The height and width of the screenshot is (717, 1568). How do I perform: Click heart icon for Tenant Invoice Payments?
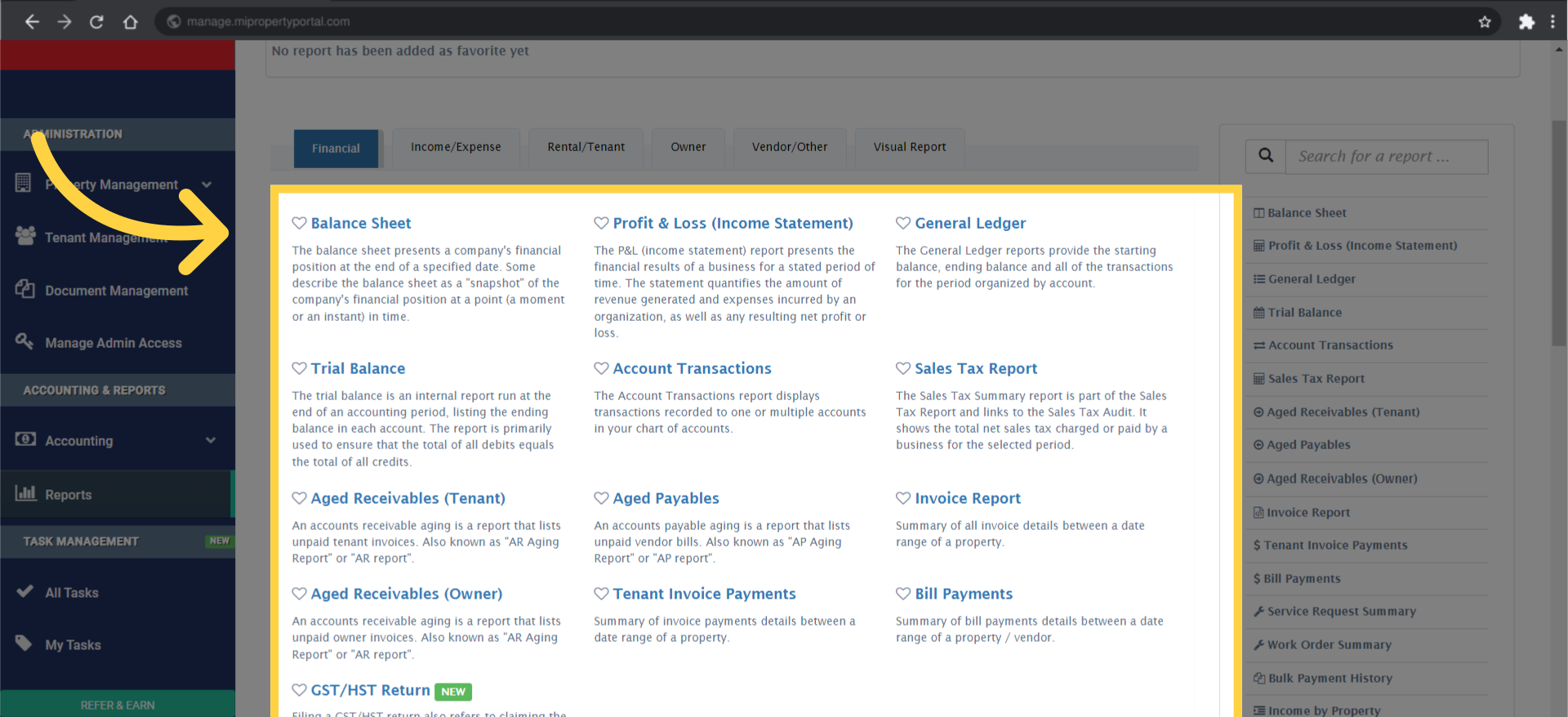tap(601, 594)
